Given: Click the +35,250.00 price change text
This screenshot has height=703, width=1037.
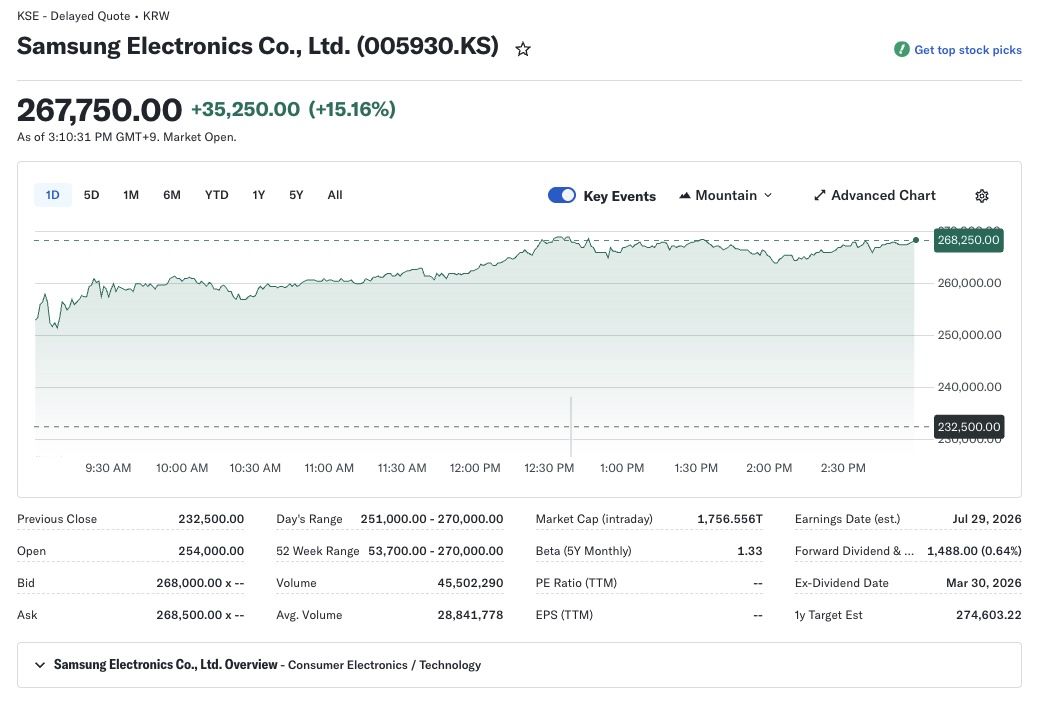Looking at the screenshot, I should [245, 109].
